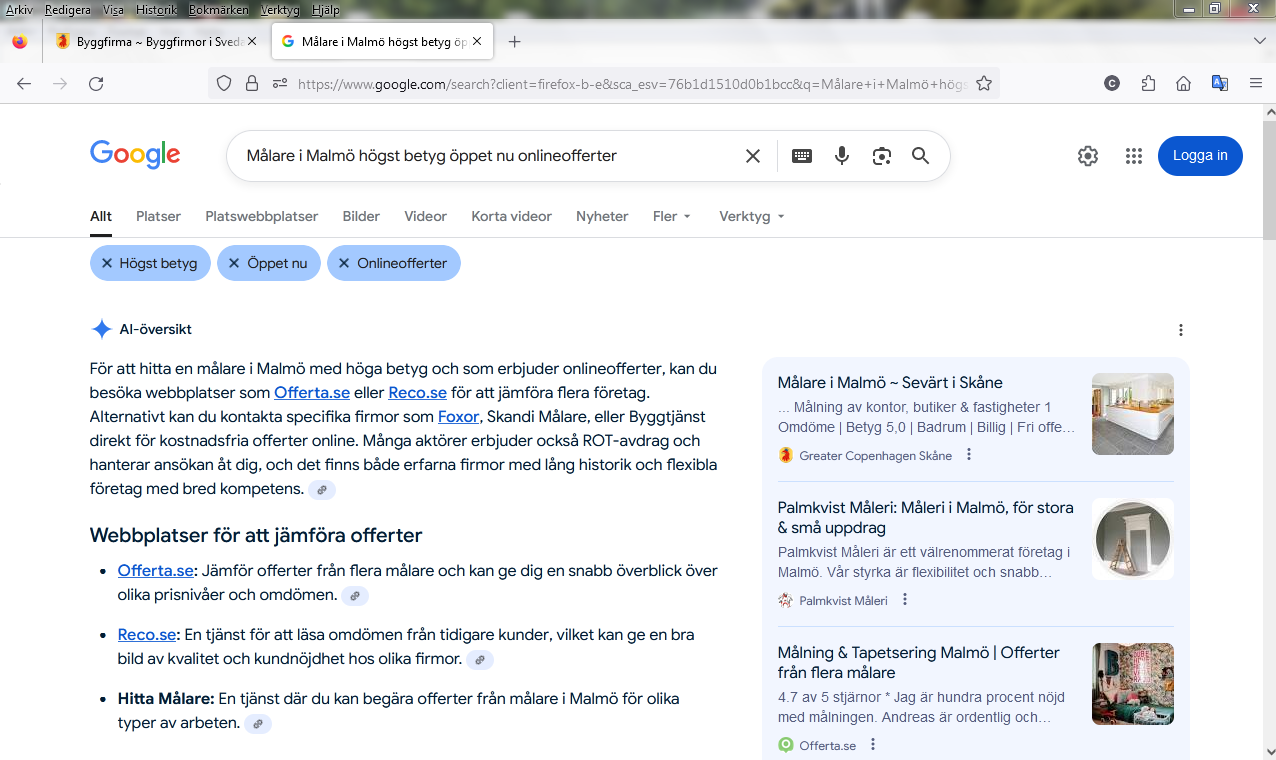The width and height of the screenshot is (1276, 760).
Task: Reload the page in Firefox
Action: pyautogui.click(x=96, y=84)
